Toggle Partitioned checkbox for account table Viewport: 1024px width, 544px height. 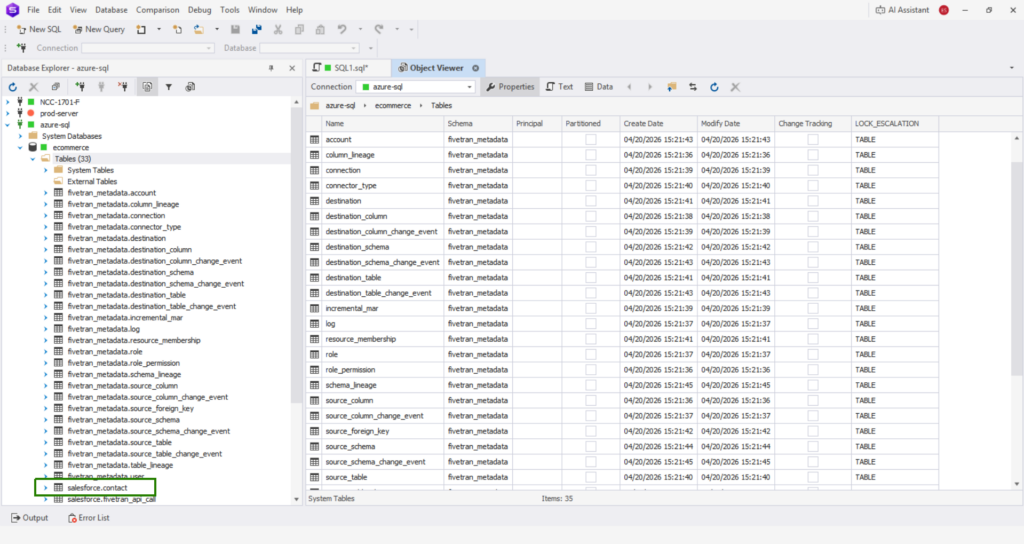(590, 140)
